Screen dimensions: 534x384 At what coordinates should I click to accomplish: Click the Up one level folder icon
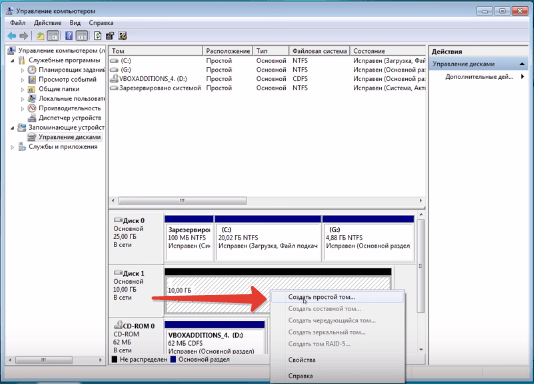pos(40,36)
